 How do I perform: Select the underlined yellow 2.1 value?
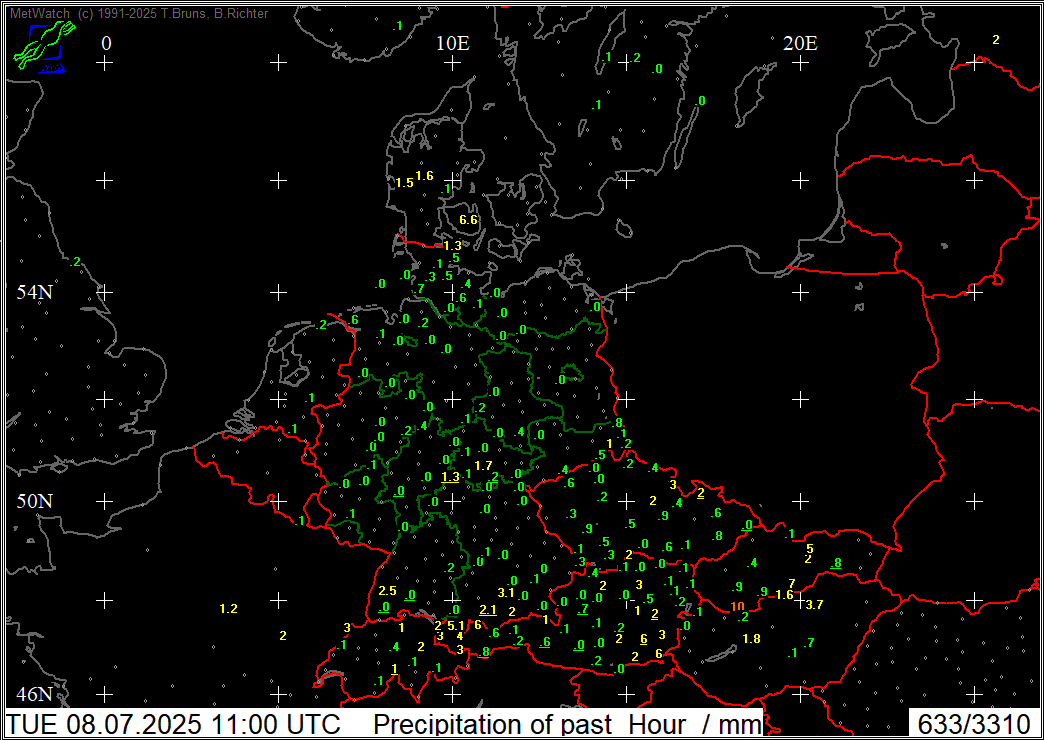pyautogui.click(x=488, y=610)
